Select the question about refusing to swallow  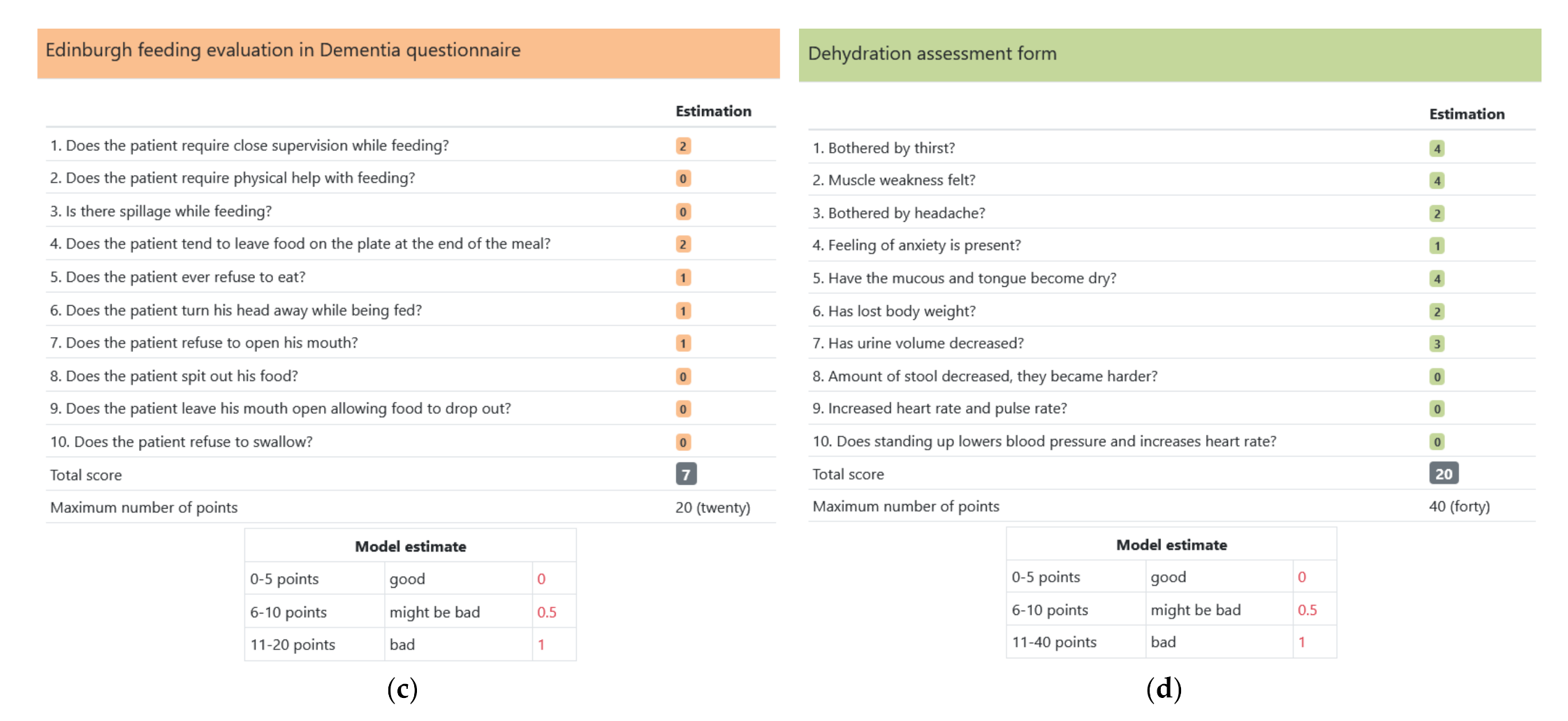[x=181, y=442]
